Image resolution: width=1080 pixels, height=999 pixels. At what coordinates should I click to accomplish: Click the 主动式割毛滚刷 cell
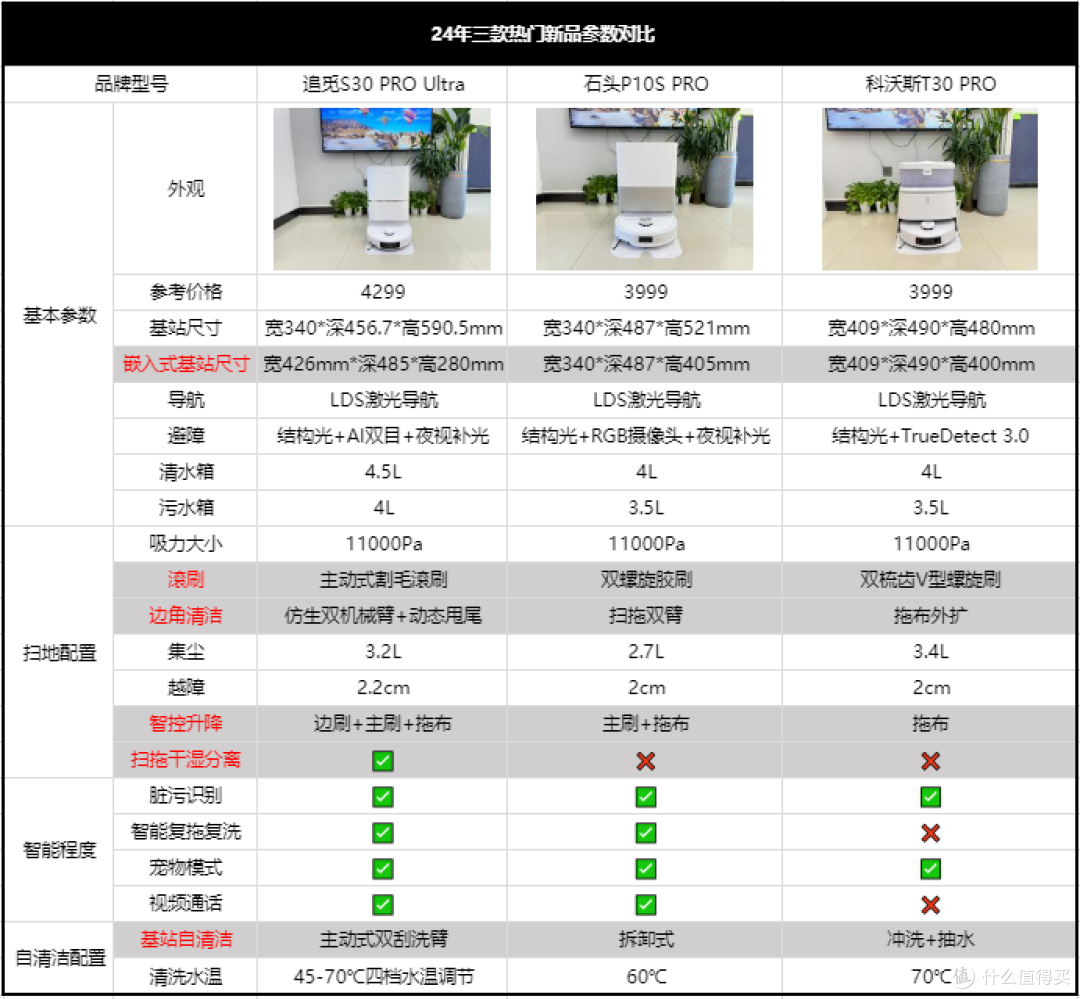pyautogui.click(x=383, y=579)
